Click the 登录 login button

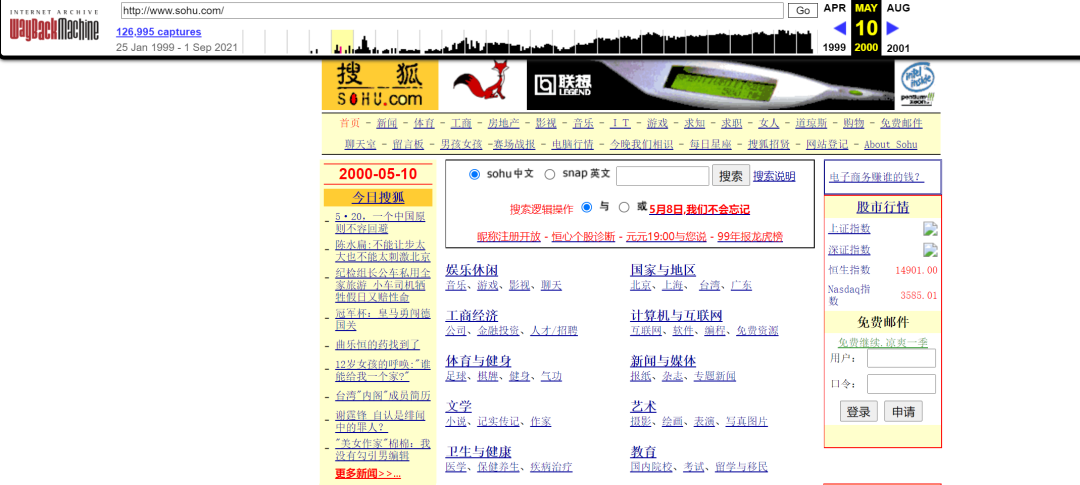[858, 412]
